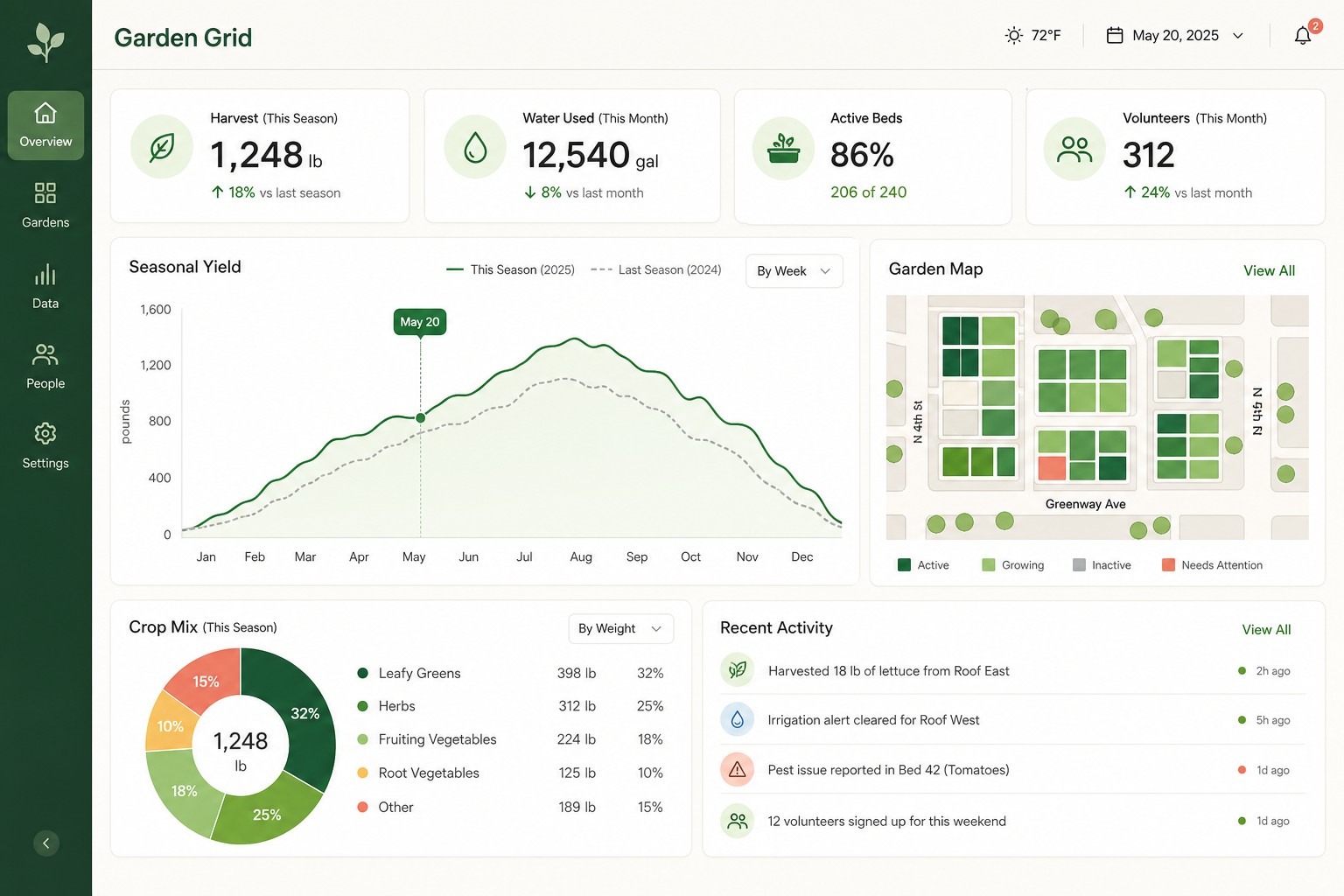Open the notifications bell

coord(1303,35)
